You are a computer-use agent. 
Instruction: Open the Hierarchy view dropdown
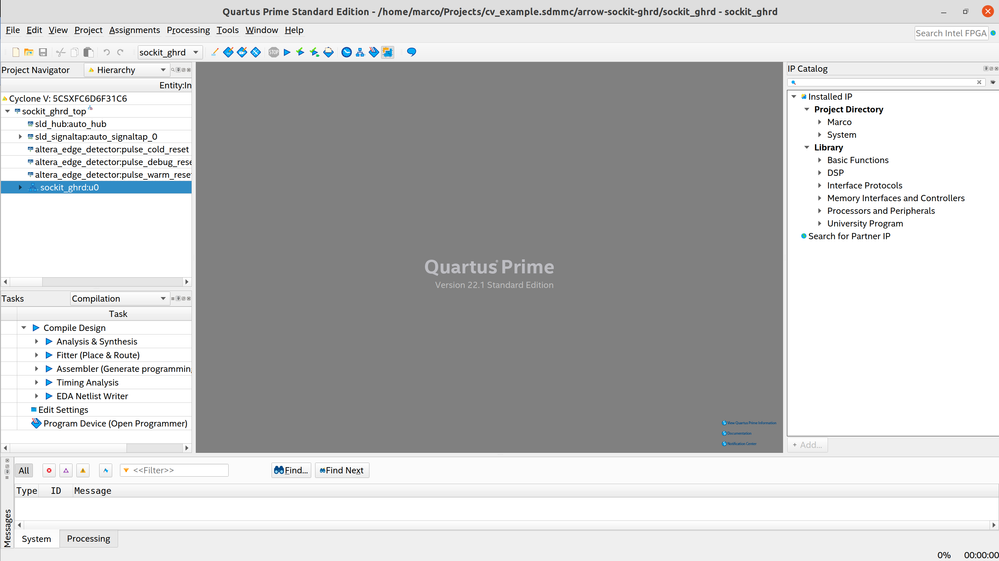(127, 70)
